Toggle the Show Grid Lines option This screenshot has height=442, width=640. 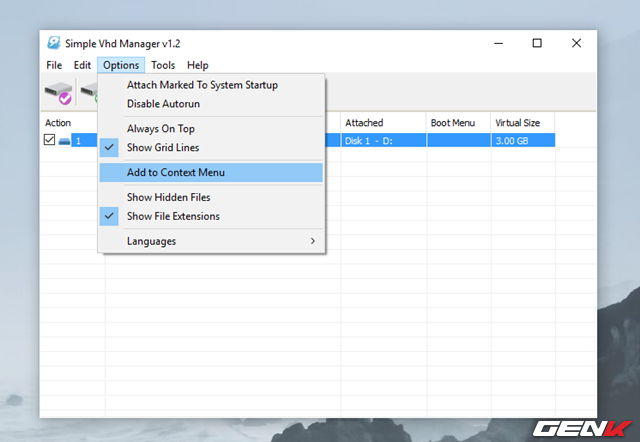pos(211,147)
